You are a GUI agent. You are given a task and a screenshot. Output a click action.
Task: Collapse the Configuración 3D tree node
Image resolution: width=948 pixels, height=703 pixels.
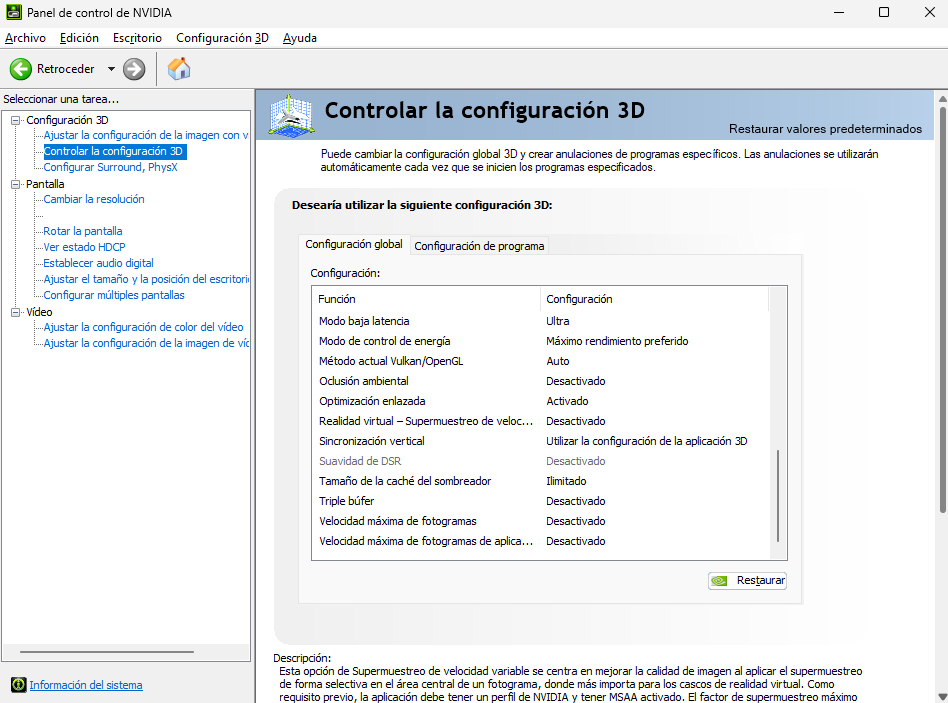pos(16,120)
